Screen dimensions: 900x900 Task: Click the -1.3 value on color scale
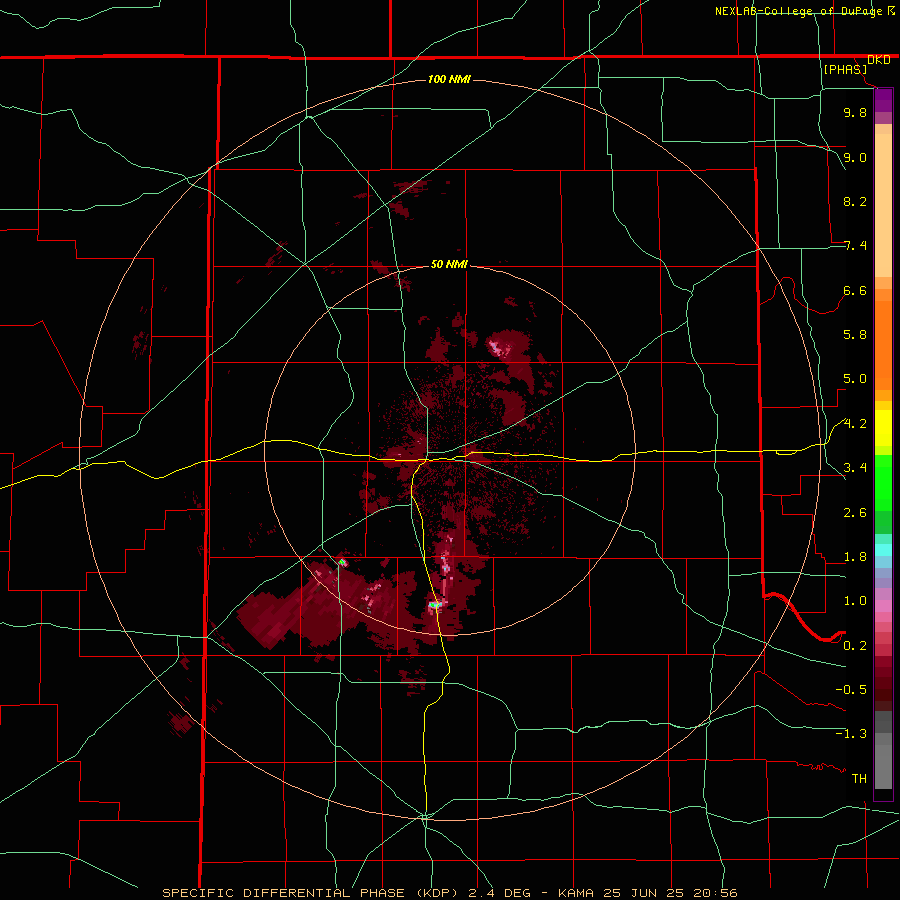(851, 734)
